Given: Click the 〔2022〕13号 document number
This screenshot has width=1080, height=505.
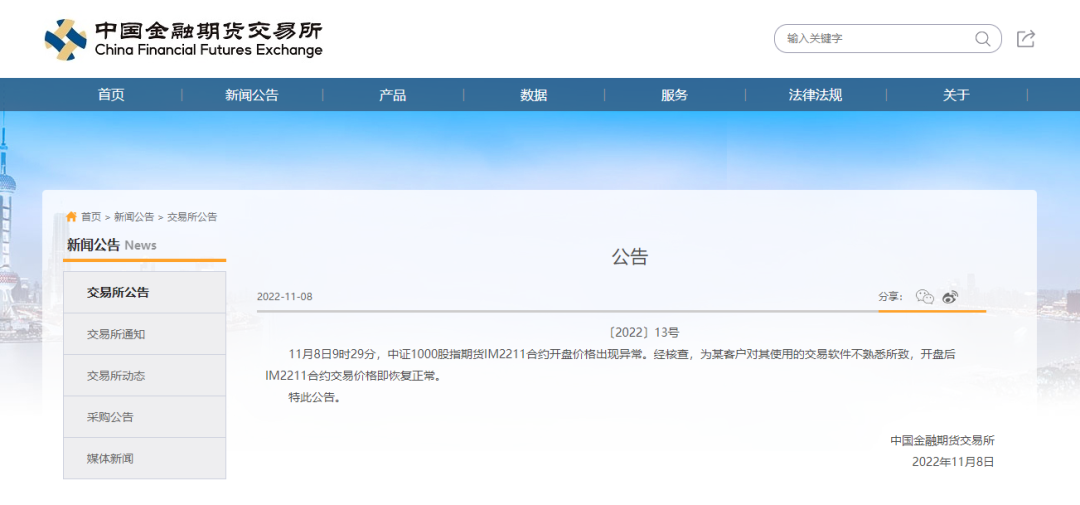Looking at the screenshot, I should pos(643,333).
